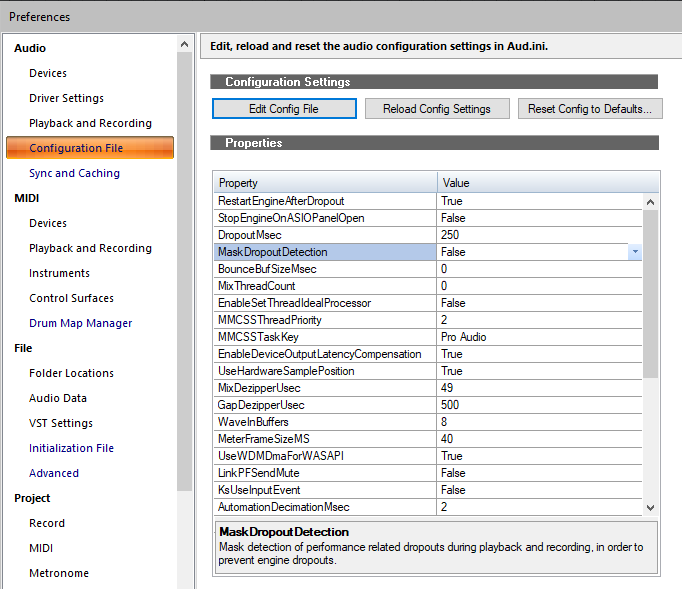
Task: Open VST Settings under File
Action: click(61, 423)
